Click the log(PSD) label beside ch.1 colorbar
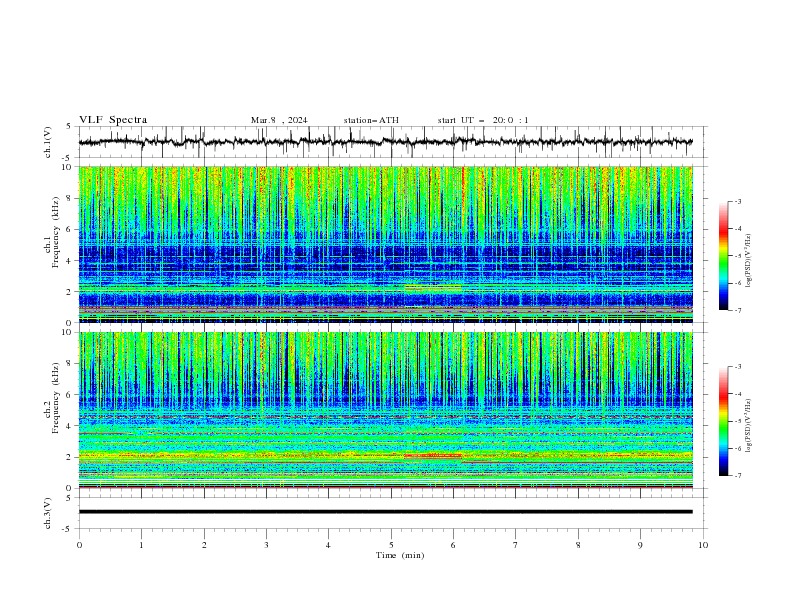792x612 pixels. [748, 261]
